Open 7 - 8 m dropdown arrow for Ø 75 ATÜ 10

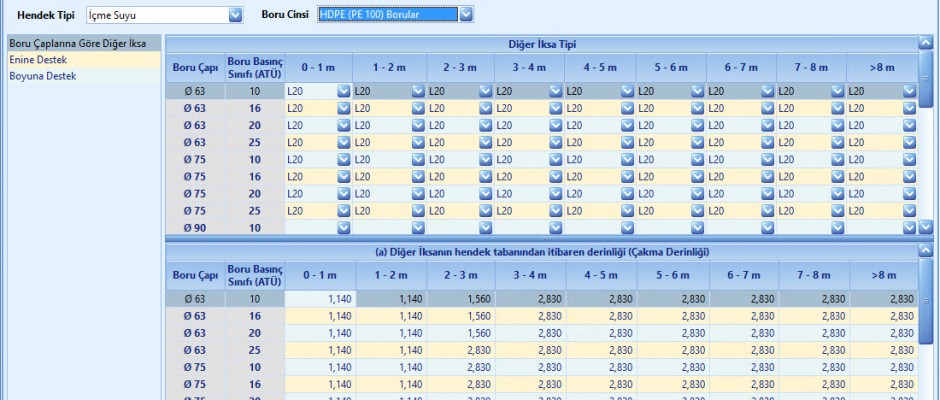point(838,159)
